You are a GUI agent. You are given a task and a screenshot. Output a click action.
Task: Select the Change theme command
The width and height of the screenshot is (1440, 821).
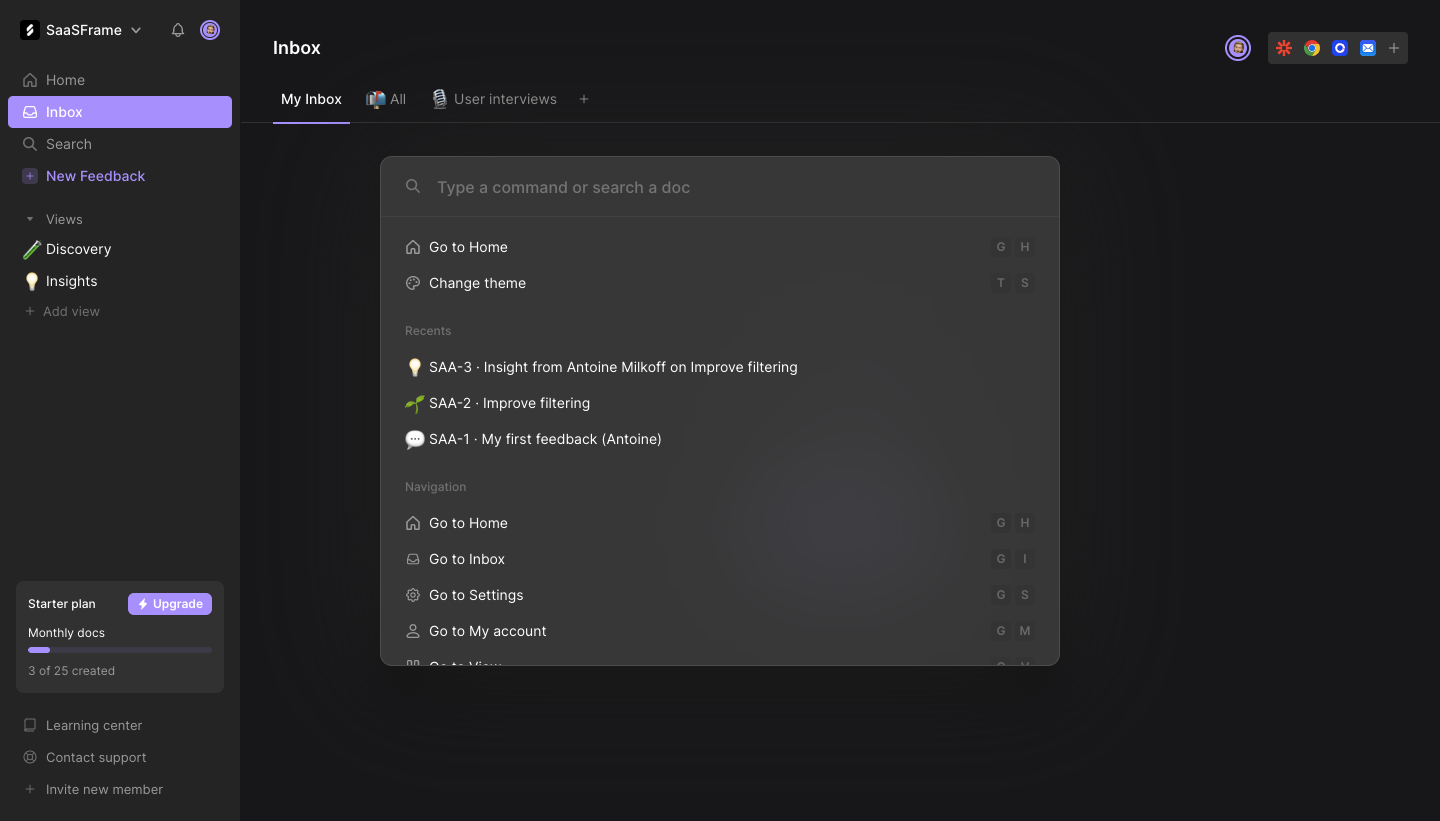tap(720, 283)
